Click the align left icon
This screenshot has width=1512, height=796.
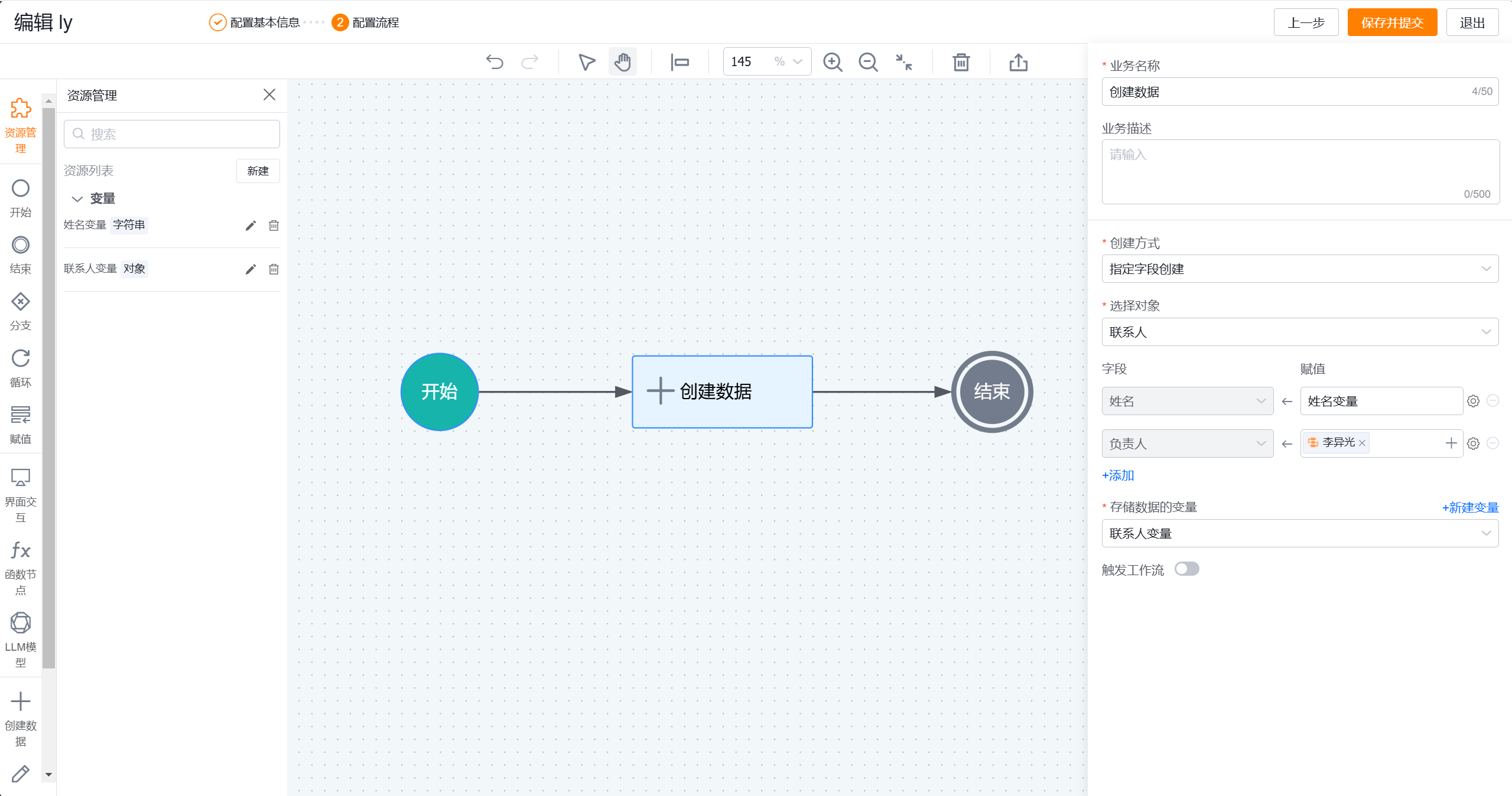point(679,62)
